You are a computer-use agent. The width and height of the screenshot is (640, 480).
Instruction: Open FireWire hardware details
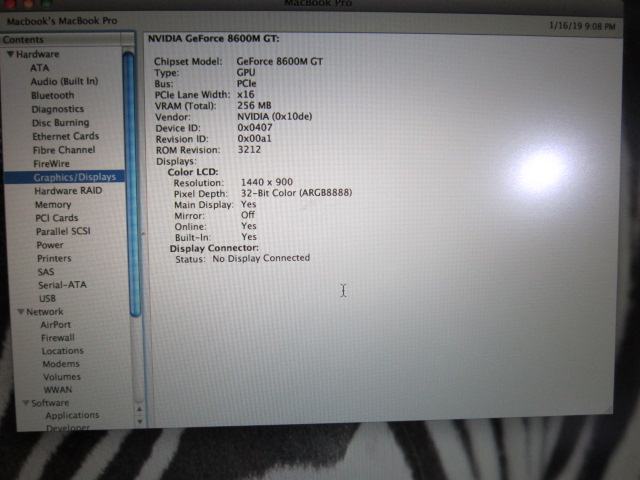pyautogui.click(x=51, y=164)
